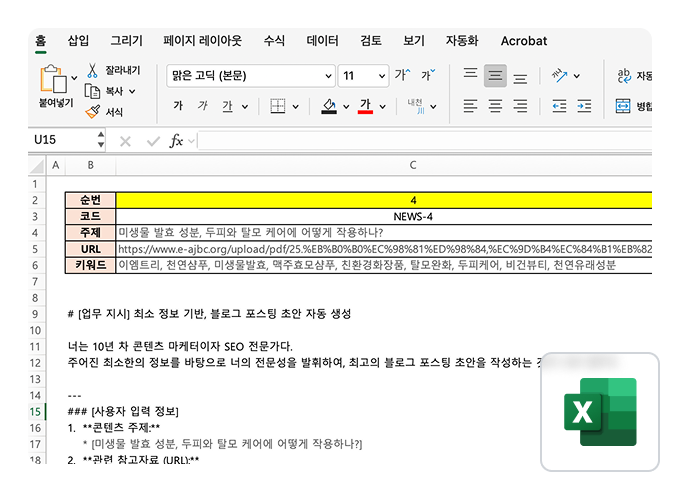This screenshot has width=680, height=500.
Task: Click the Copy (복사) icon
Action: [92, 91]
